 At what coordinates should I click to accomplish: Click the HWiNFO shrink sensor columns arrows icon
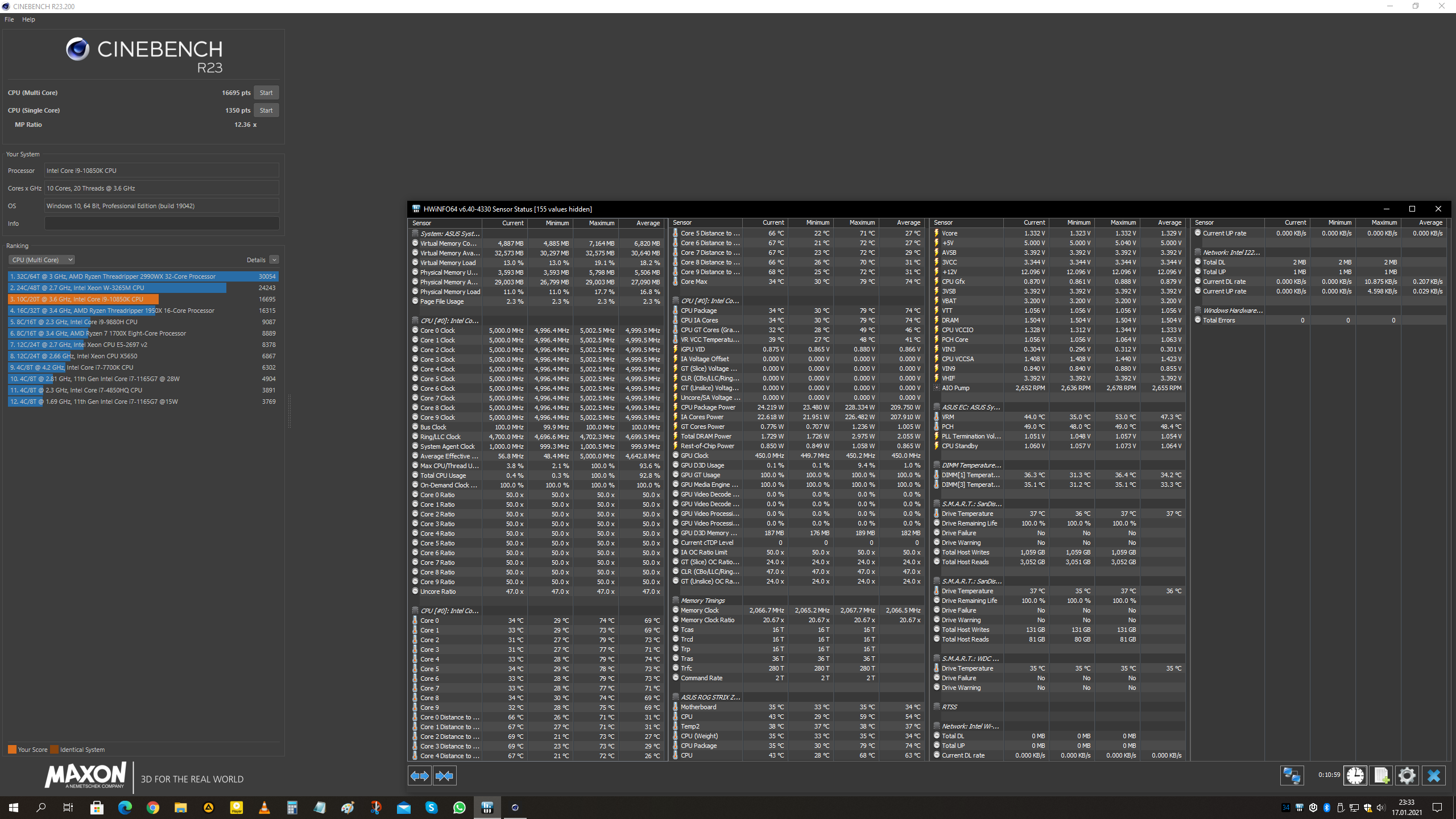pos(444,776)
